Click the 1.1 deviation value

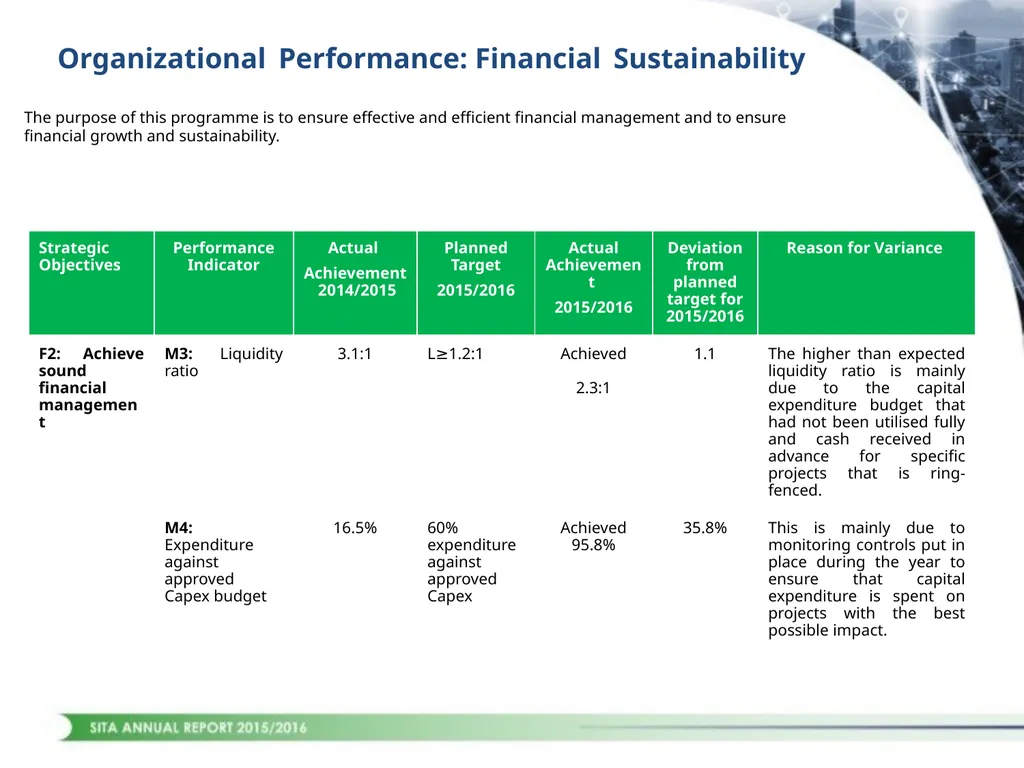[x=705, y=354]
